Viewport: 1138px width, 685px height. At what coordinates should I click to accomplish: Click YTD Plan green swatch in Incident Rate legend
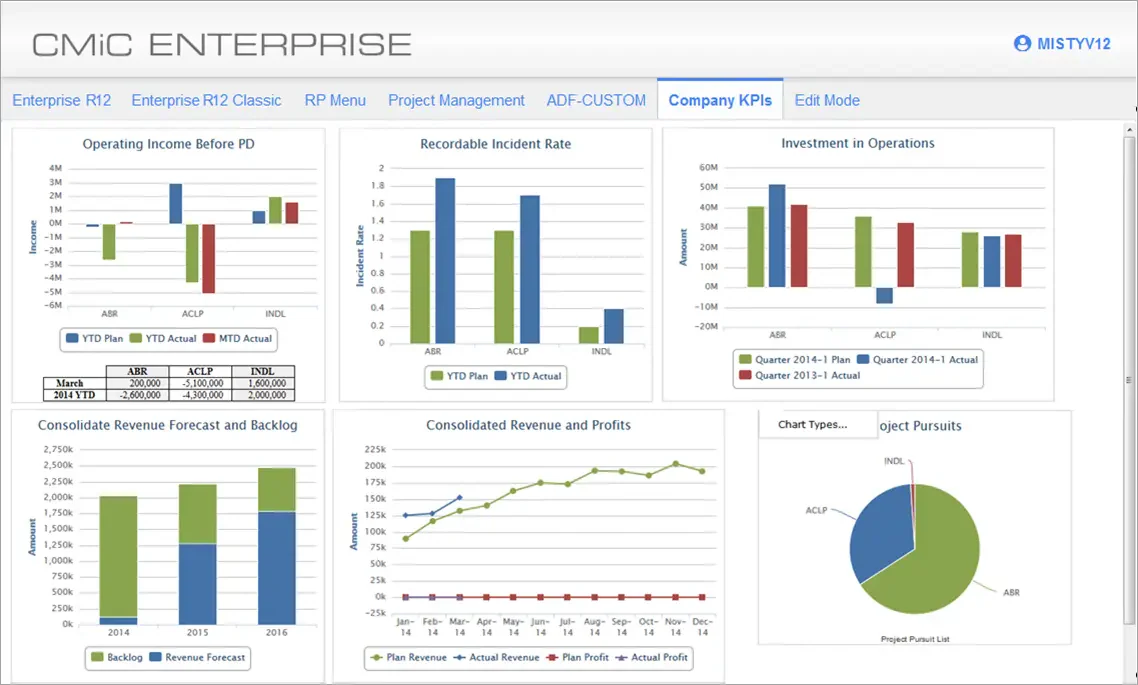point(437,376)
